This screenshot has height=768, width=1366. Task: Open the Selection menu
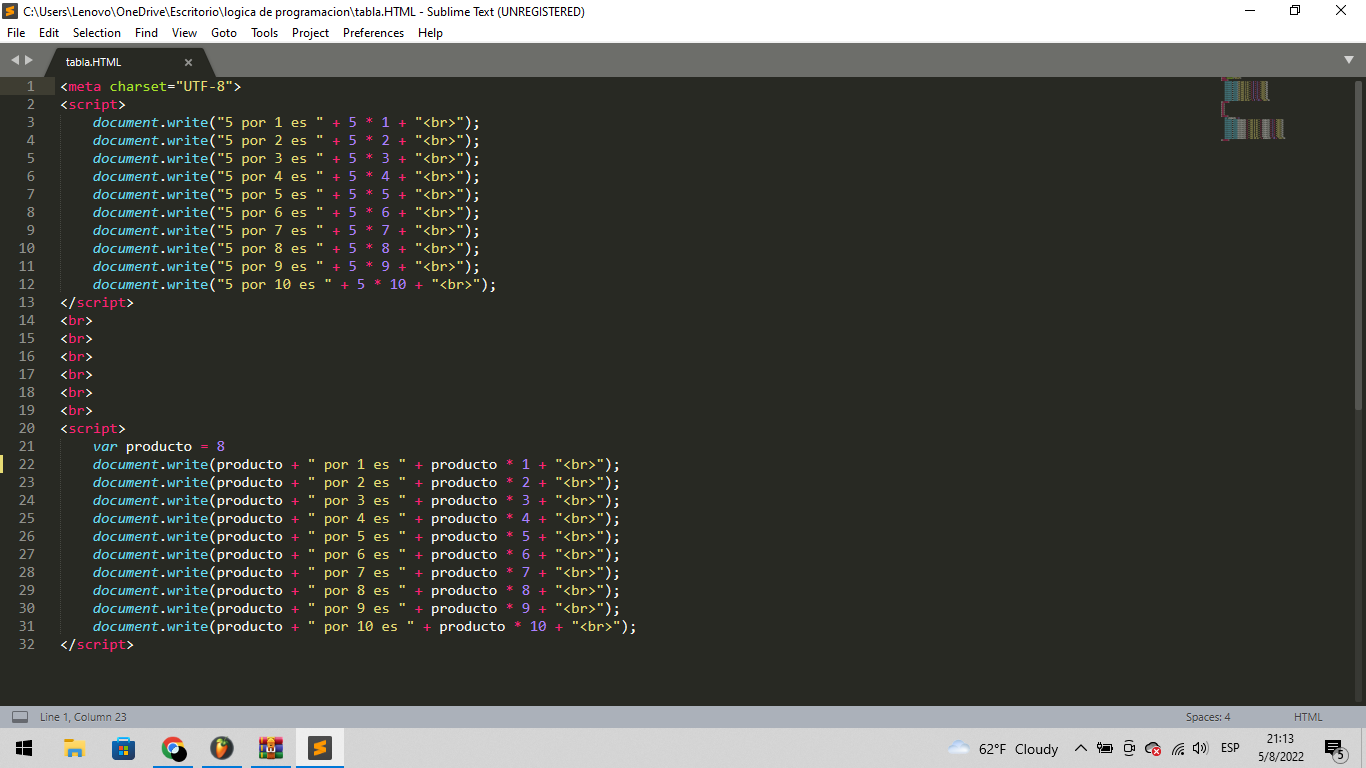[97, 33]
